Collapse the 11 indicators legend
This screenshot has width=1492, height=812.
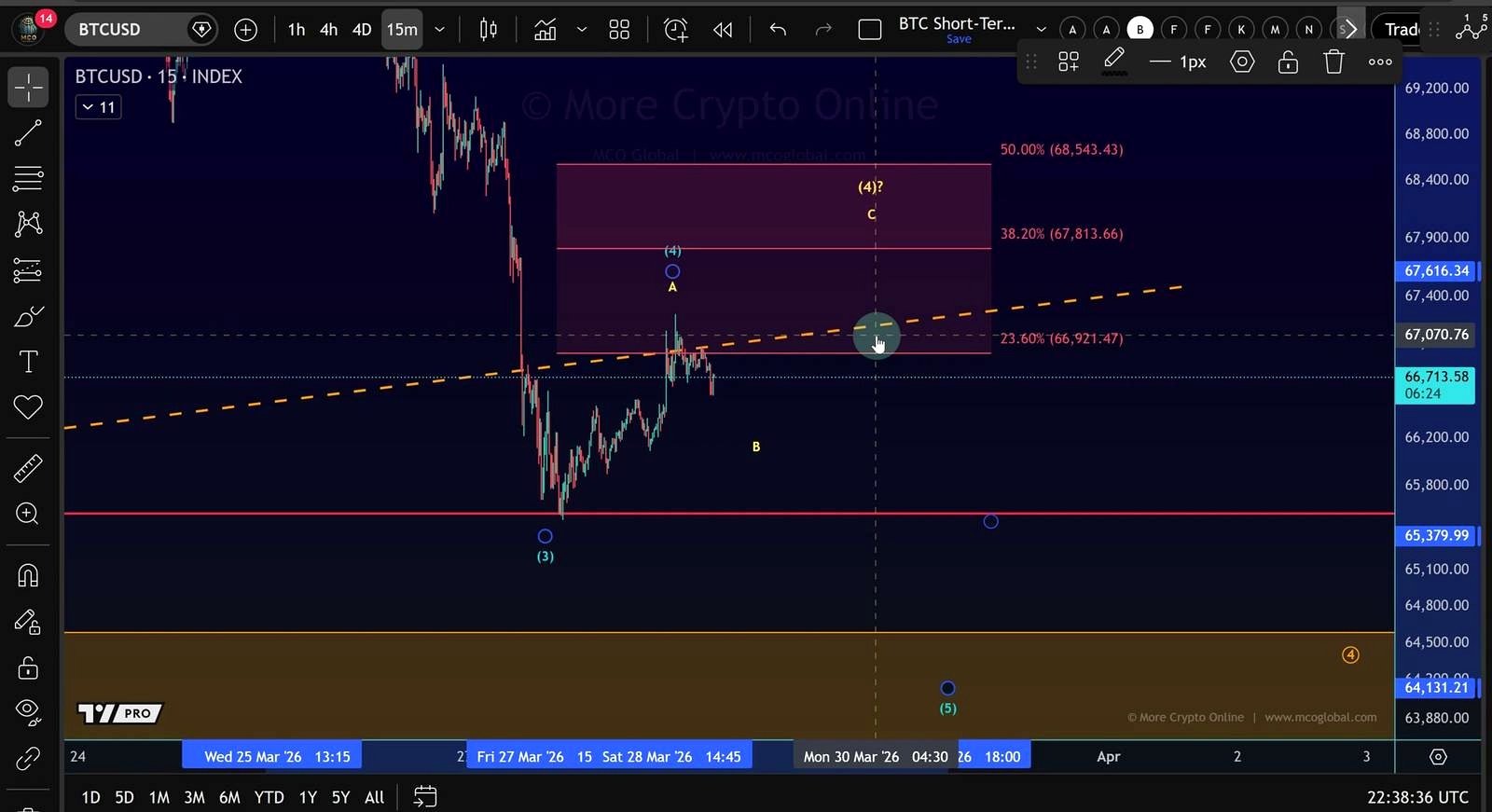(98, 107)
